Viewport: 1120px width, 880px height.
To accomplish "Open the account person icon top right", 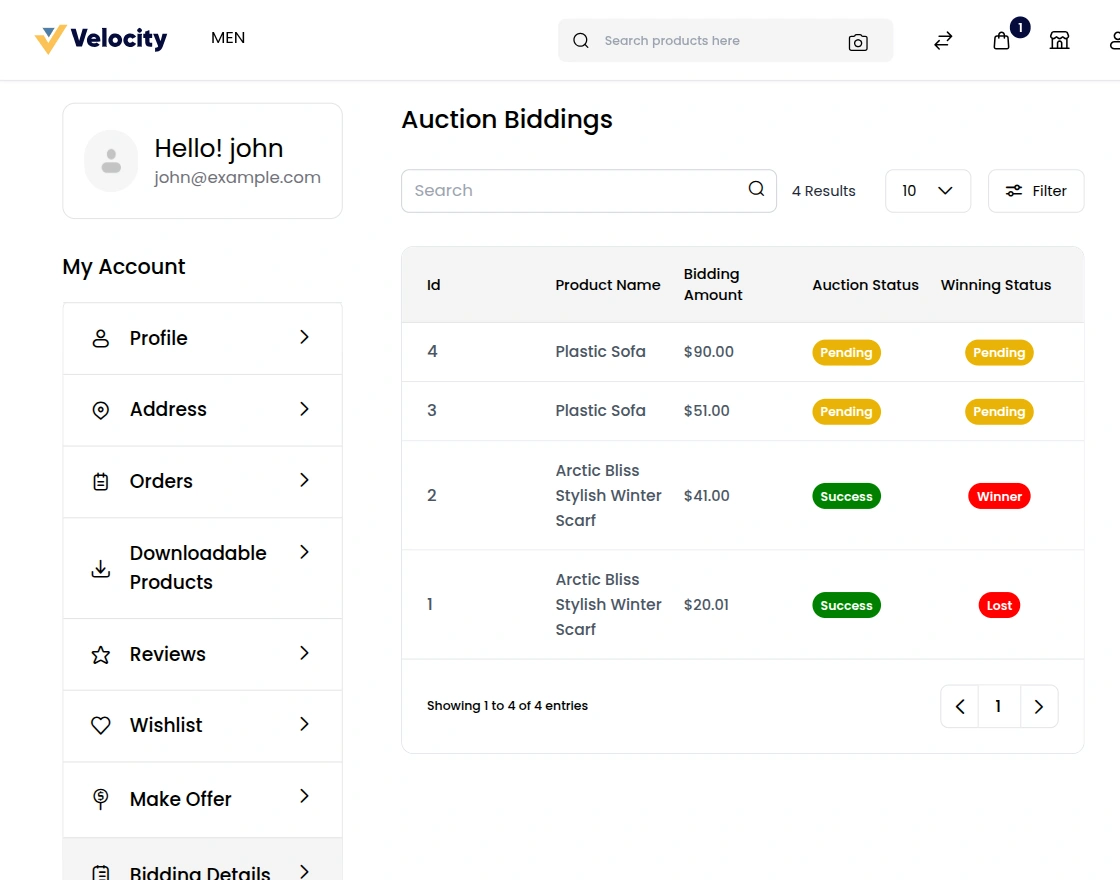I will 1114,40.
